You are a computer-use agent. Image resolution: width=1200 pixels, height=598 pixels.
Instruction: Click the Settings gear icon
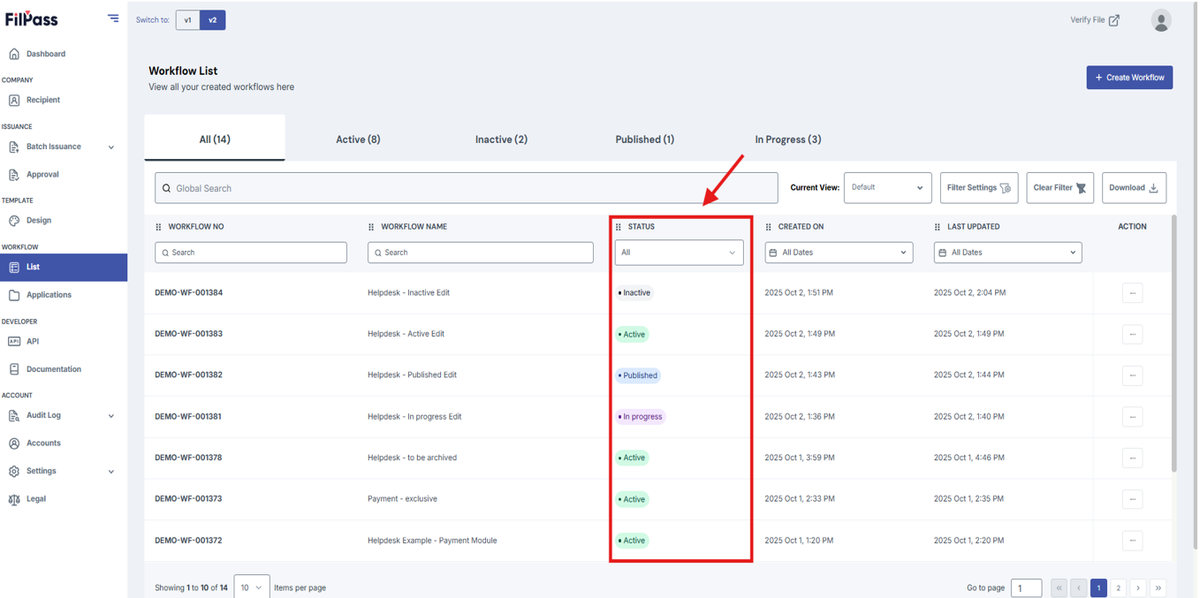15,471
